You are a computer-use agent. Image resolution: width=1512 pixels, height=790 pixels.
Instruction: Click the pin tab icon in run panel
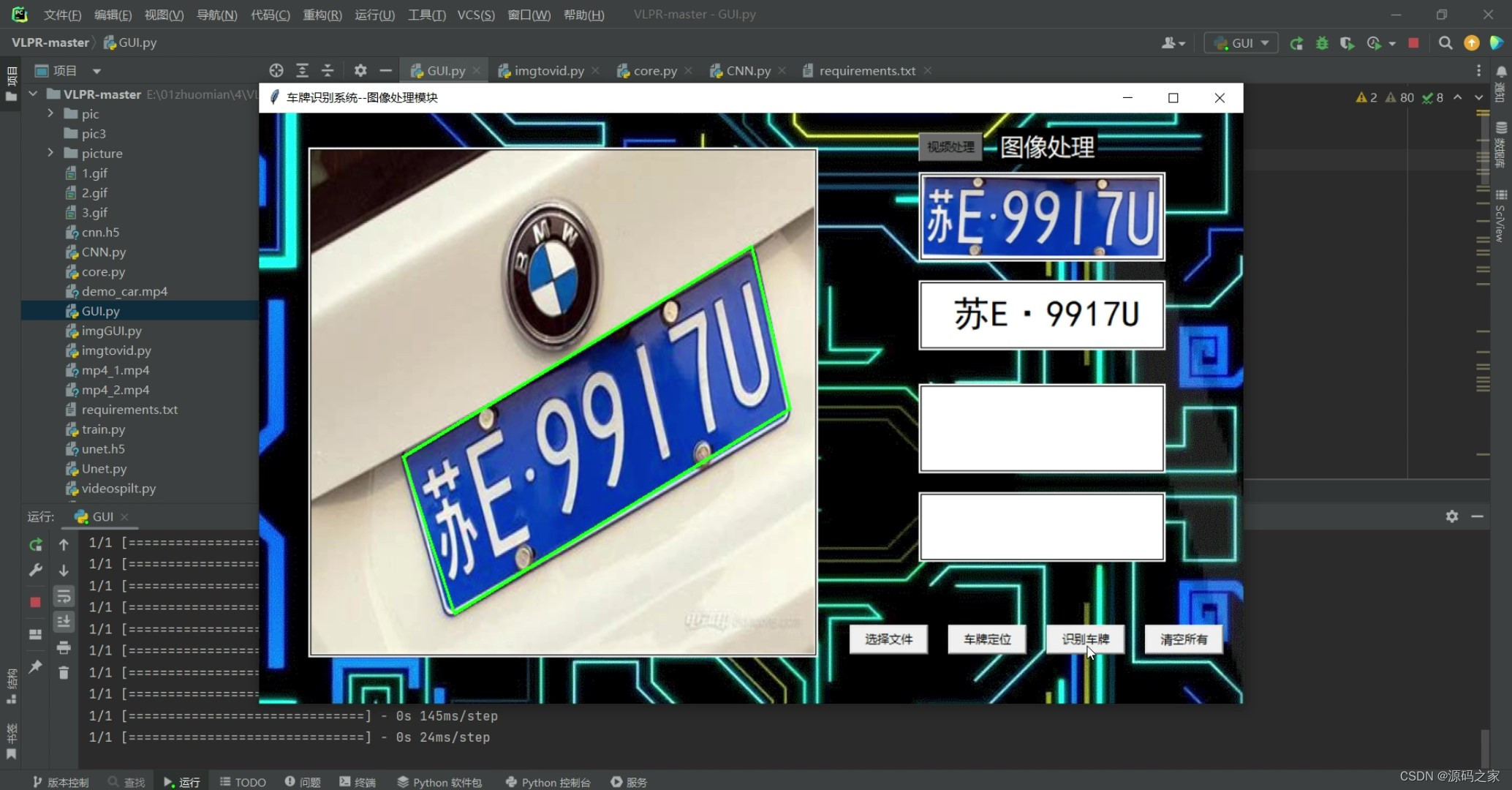tap(35, 666)
